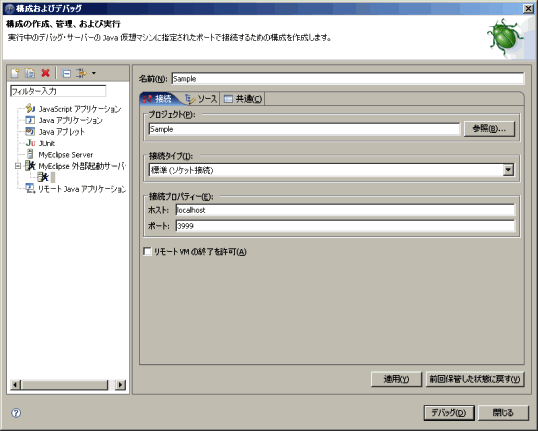
Task: Close the dialog with title bar X
Action: [528, 9]
